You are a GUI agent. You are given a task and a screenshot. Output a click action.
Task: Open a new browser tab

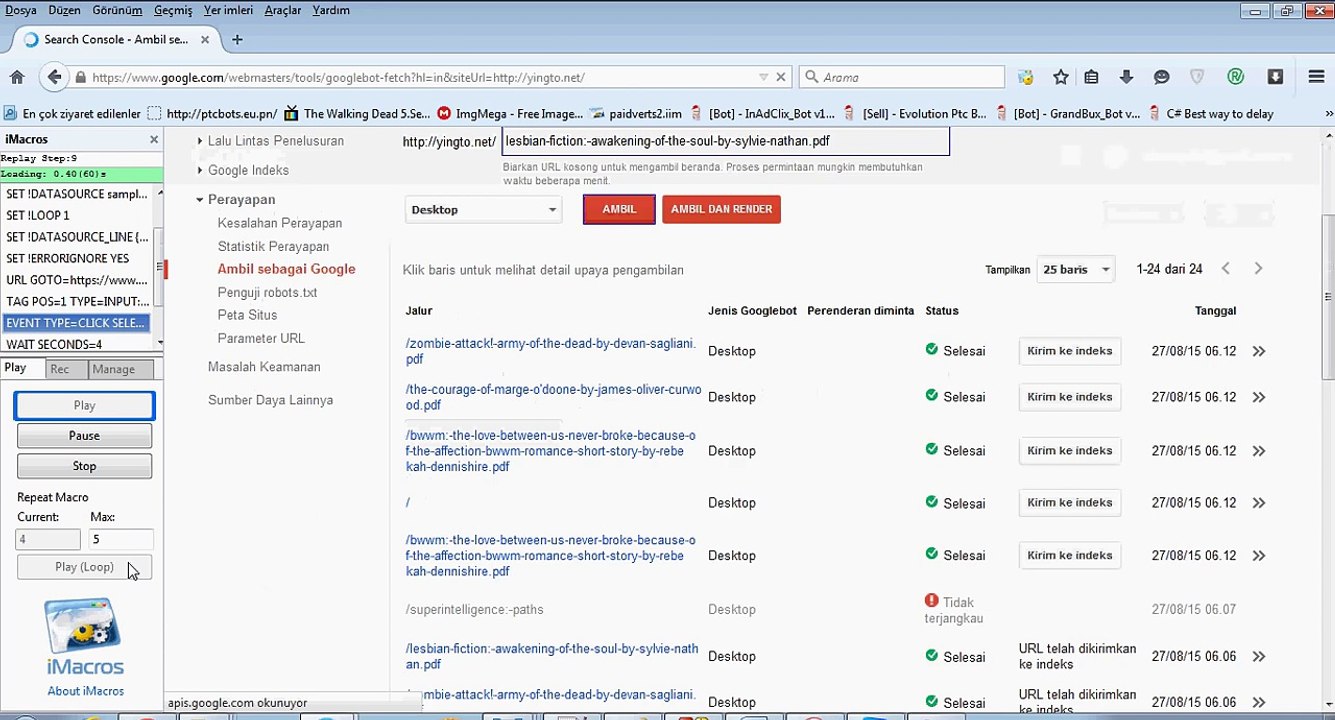click(x=237, y=40)
